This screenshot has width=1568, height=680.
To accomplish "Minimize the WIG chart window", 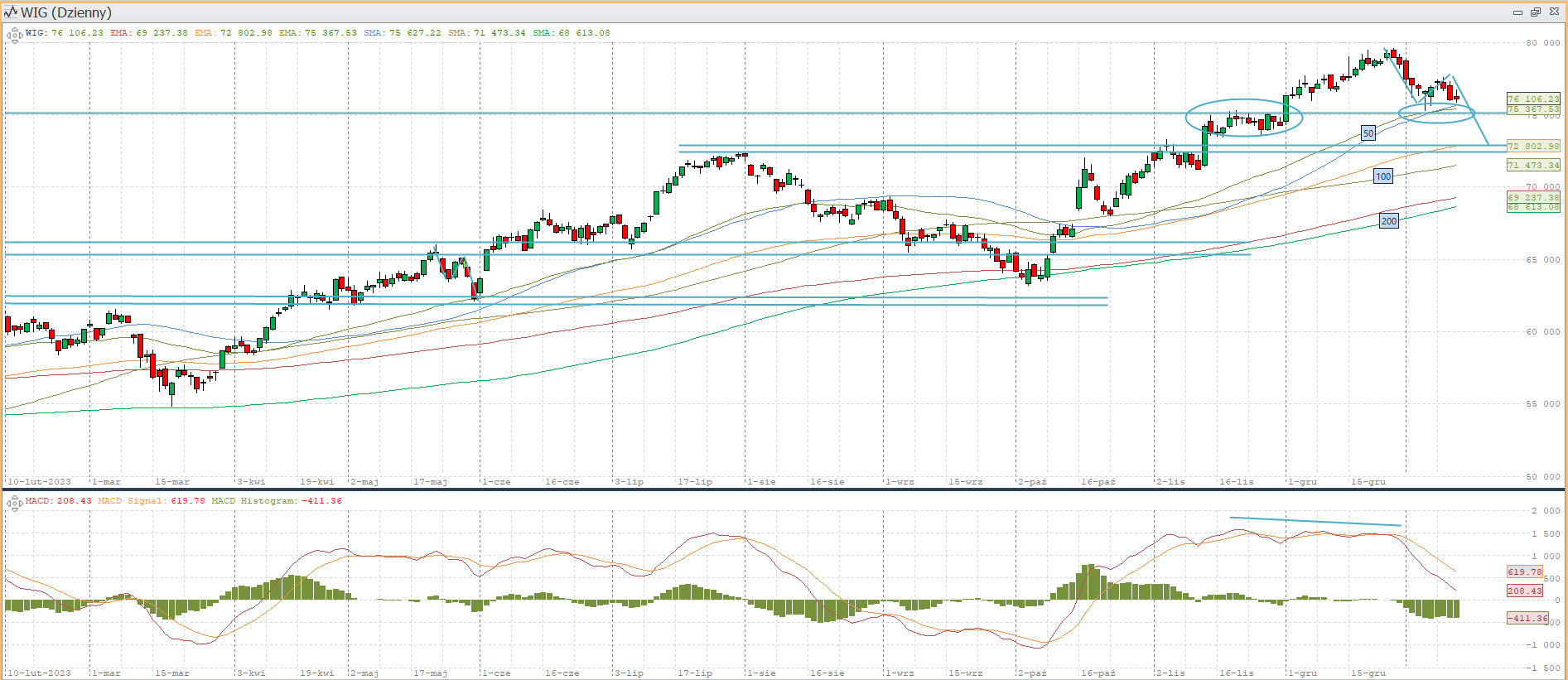I will pyautogui.click(x=1517, y=12).
